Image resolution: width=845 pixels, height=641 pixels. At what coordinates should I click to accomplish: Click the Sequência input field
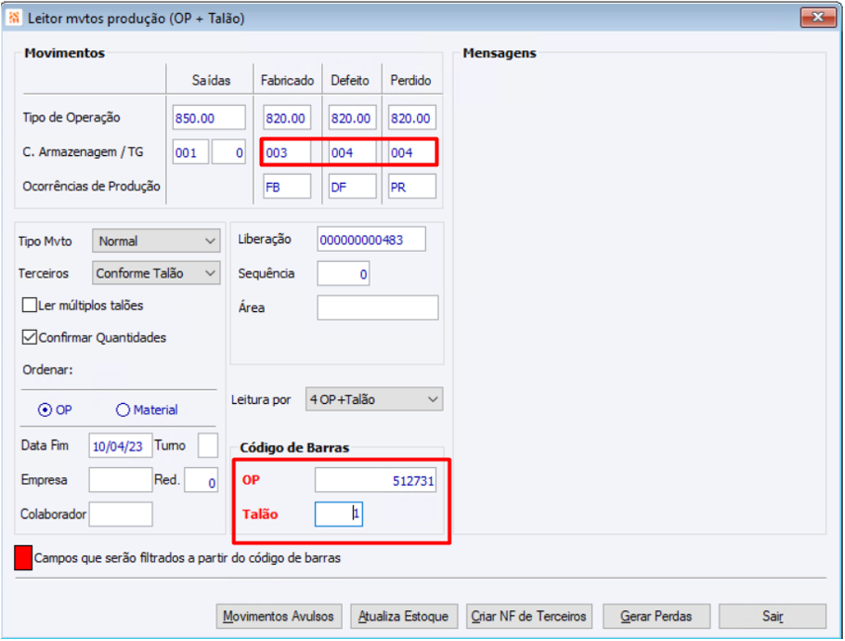point(343,274)
